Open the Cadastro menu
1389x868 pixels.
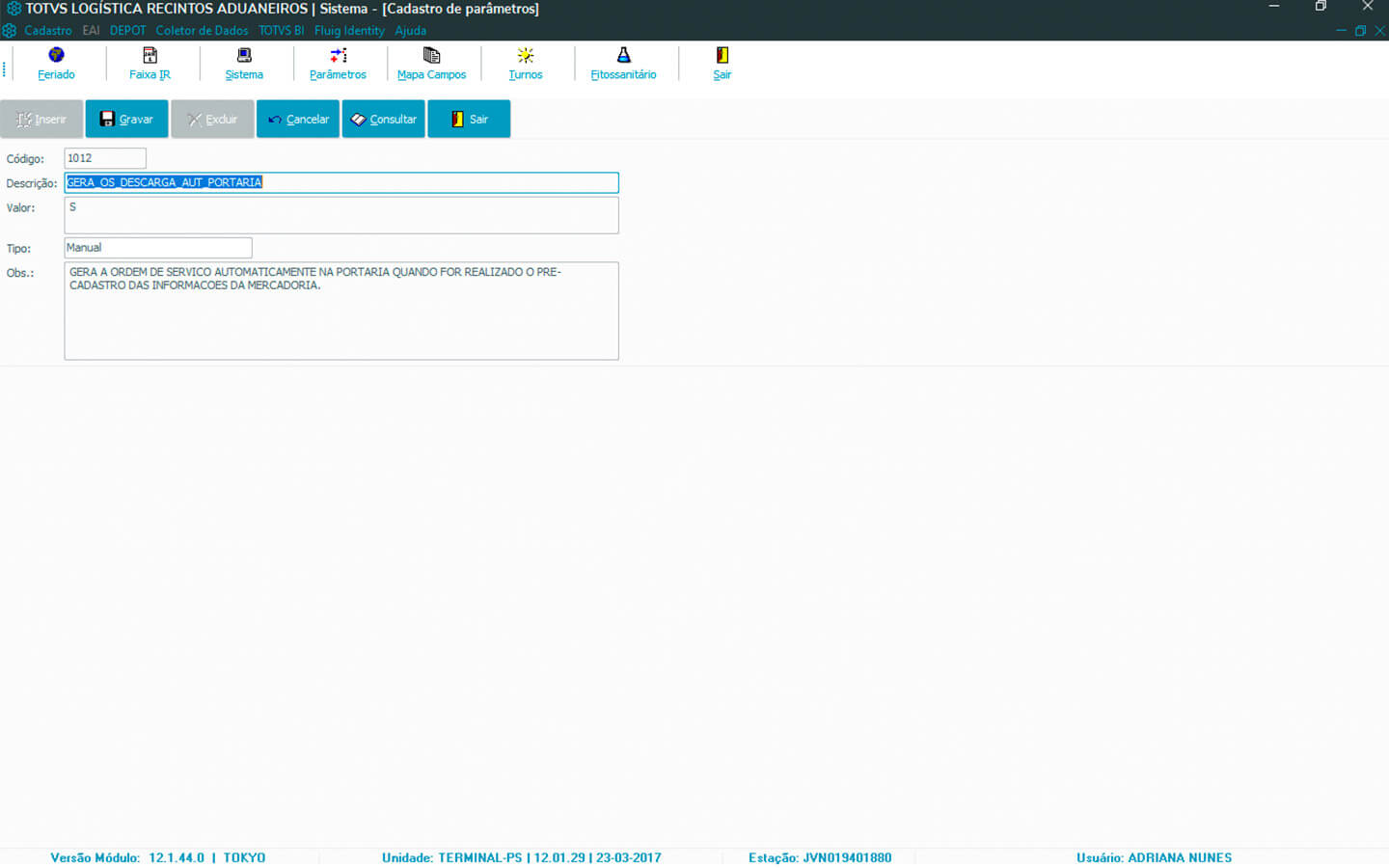click(x=47, y=31)
